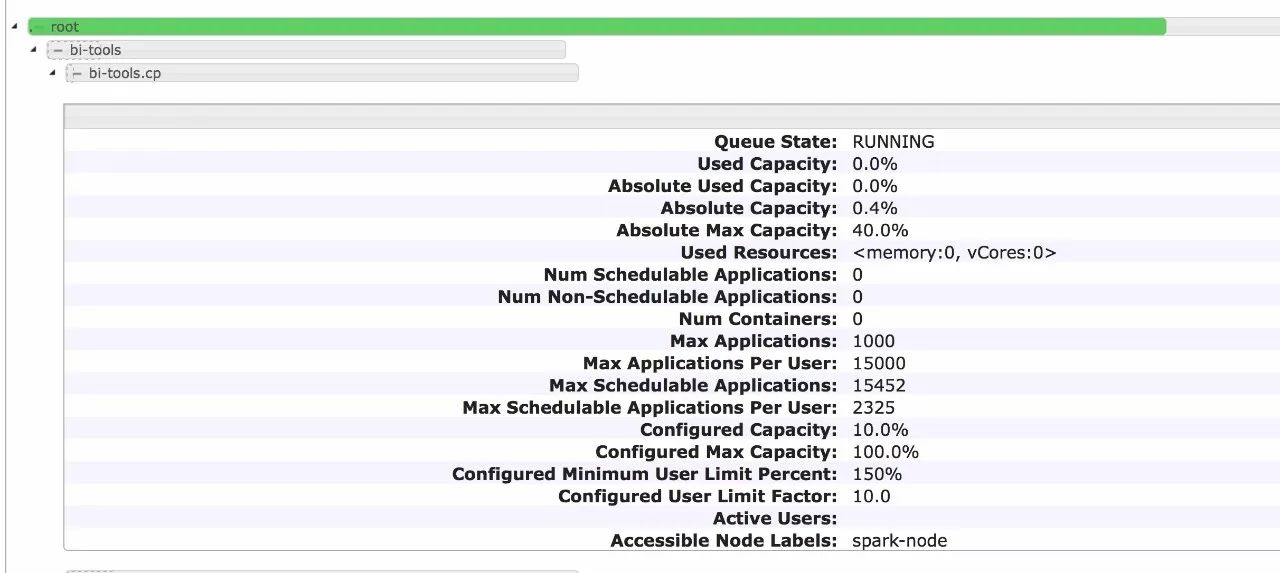
Task: Click the Queue State label
Action: [x=775, y=142]
